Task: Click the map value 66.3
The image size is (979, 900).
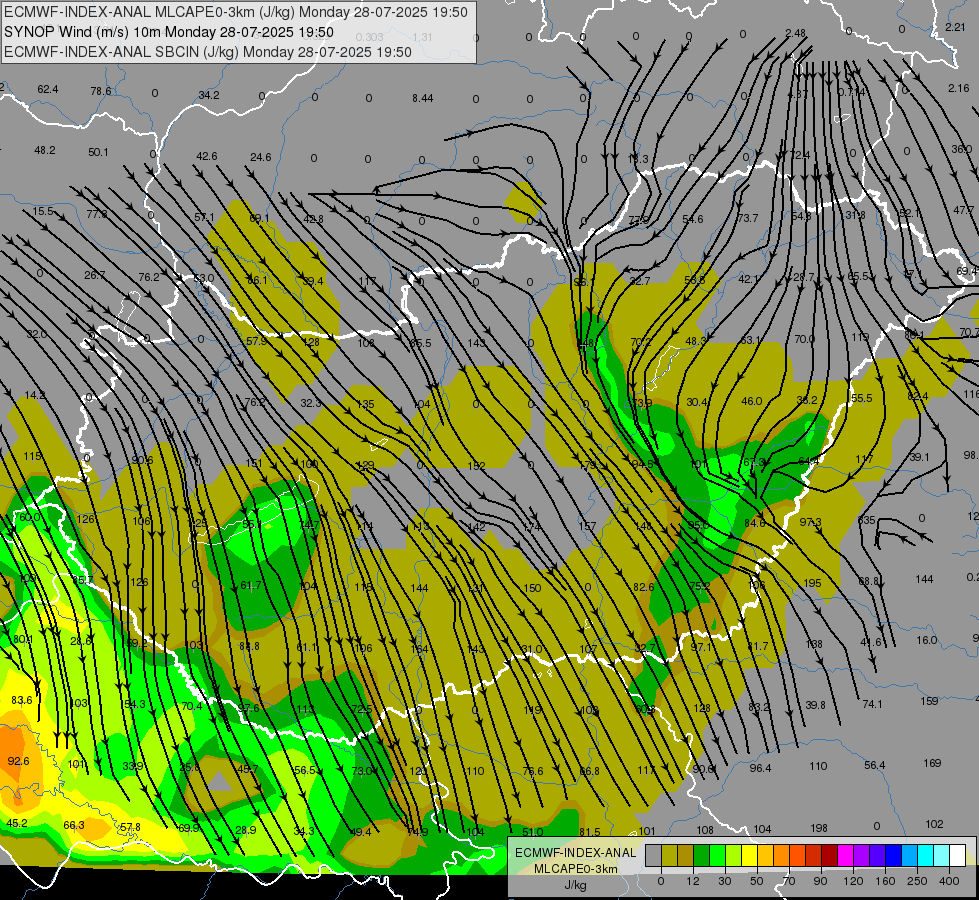Action: pyautogui.click(x=74, y=825)
